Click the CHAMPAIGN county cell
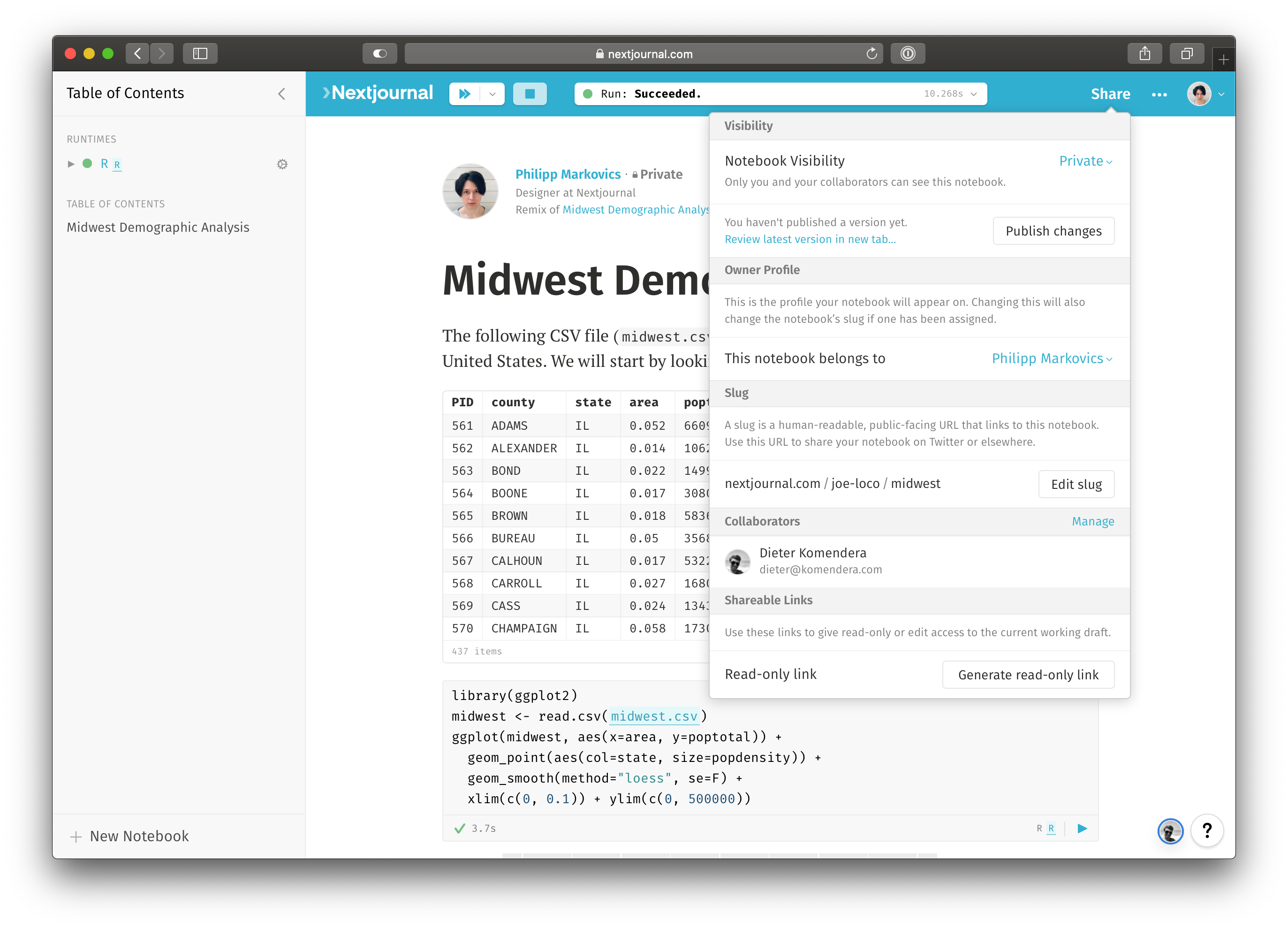Screen dimensions: 1288x928 [523, 628]
